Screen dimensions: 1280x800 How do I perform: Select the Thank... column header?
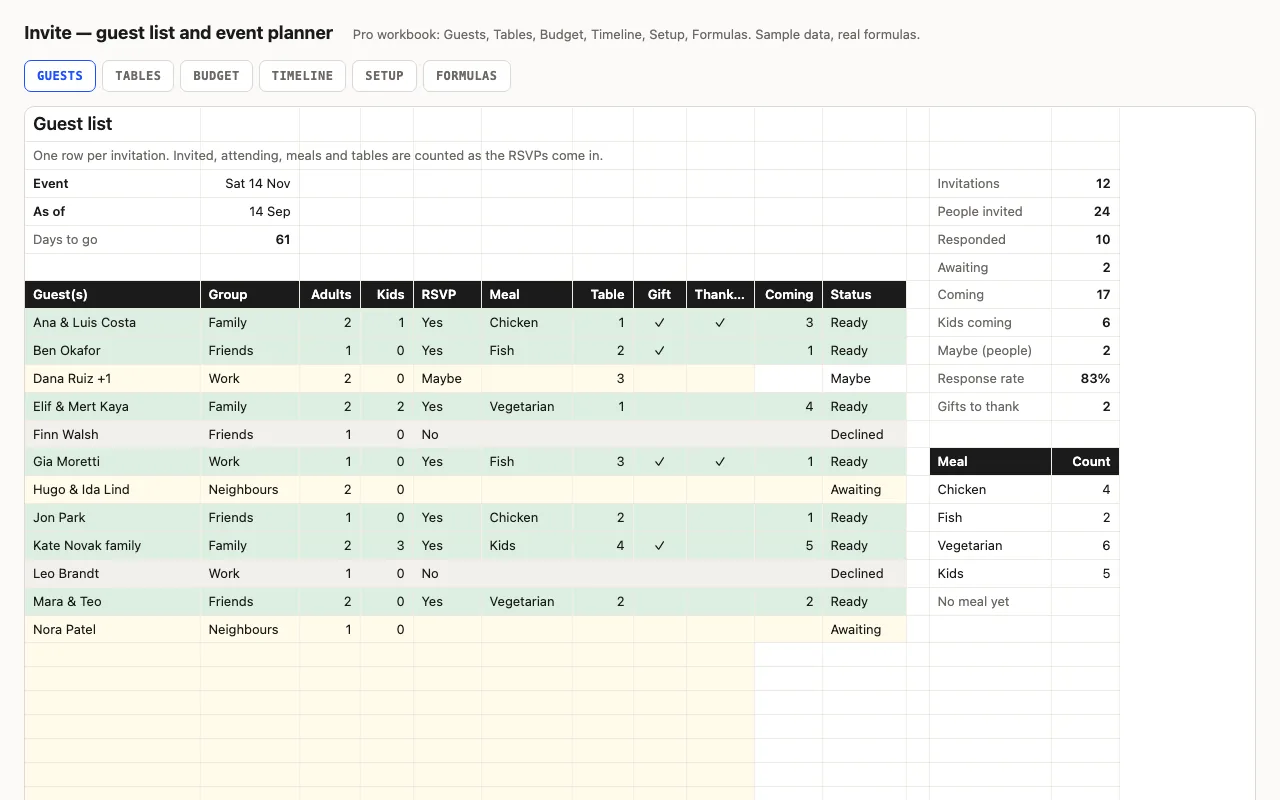(721, 295)
